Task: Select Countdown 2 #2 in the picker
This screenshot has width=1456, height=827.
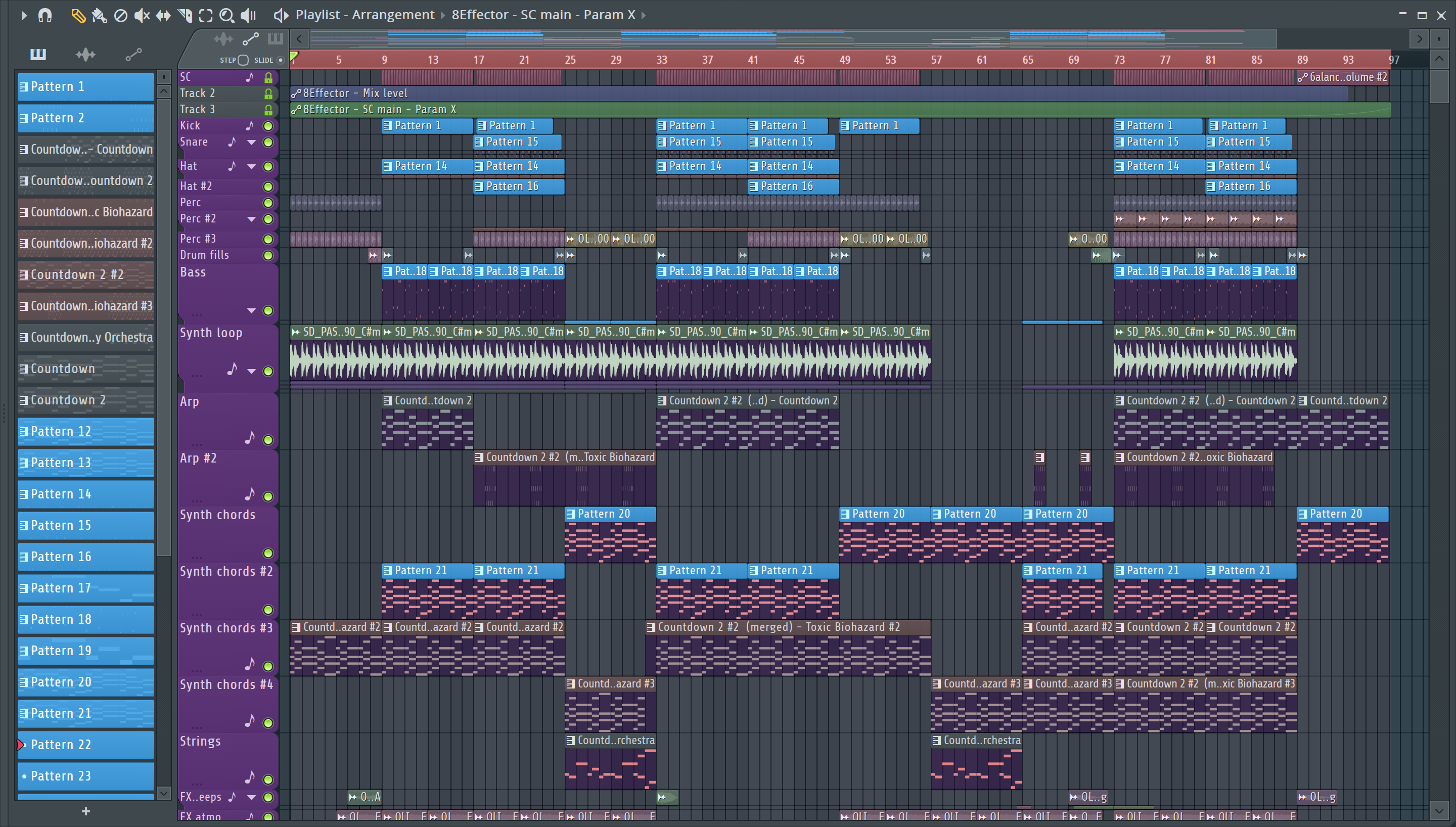Action: [86, 275]
